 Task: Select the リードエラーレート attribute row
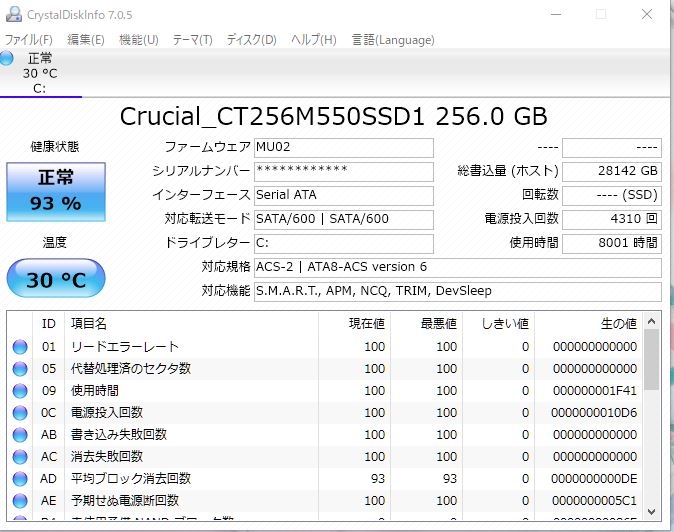pos(325,347)
